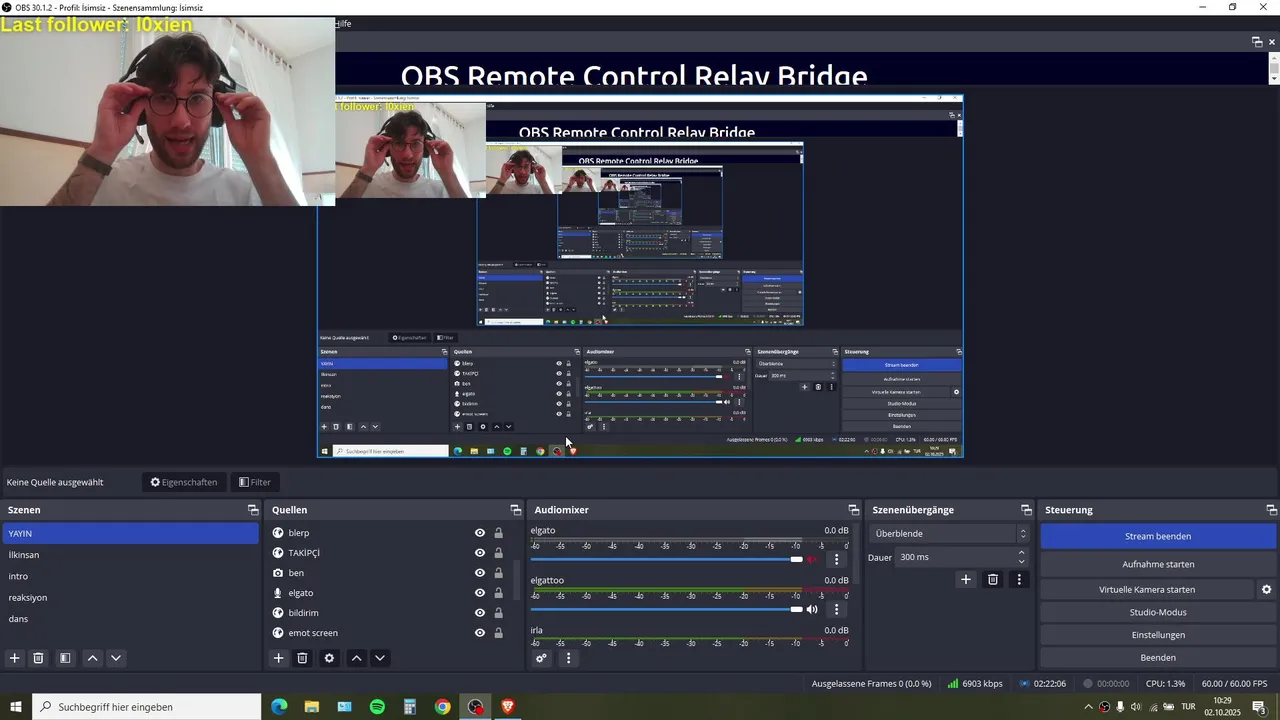Move the scene up in the Szenen toolbar

pos(92,658)
